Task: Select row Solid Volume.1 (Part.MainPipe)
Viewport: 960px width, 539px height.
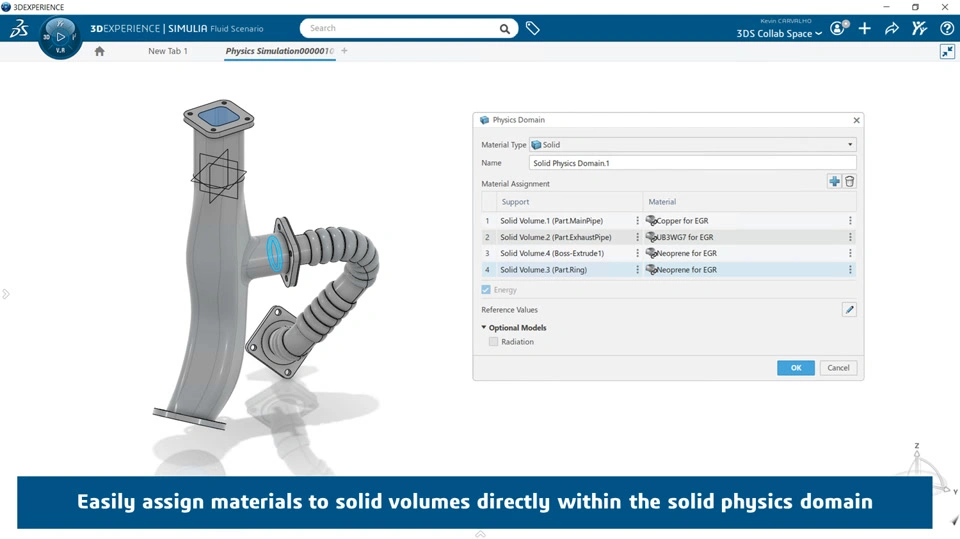Action: pyautogui.click(x=669, y=220)
